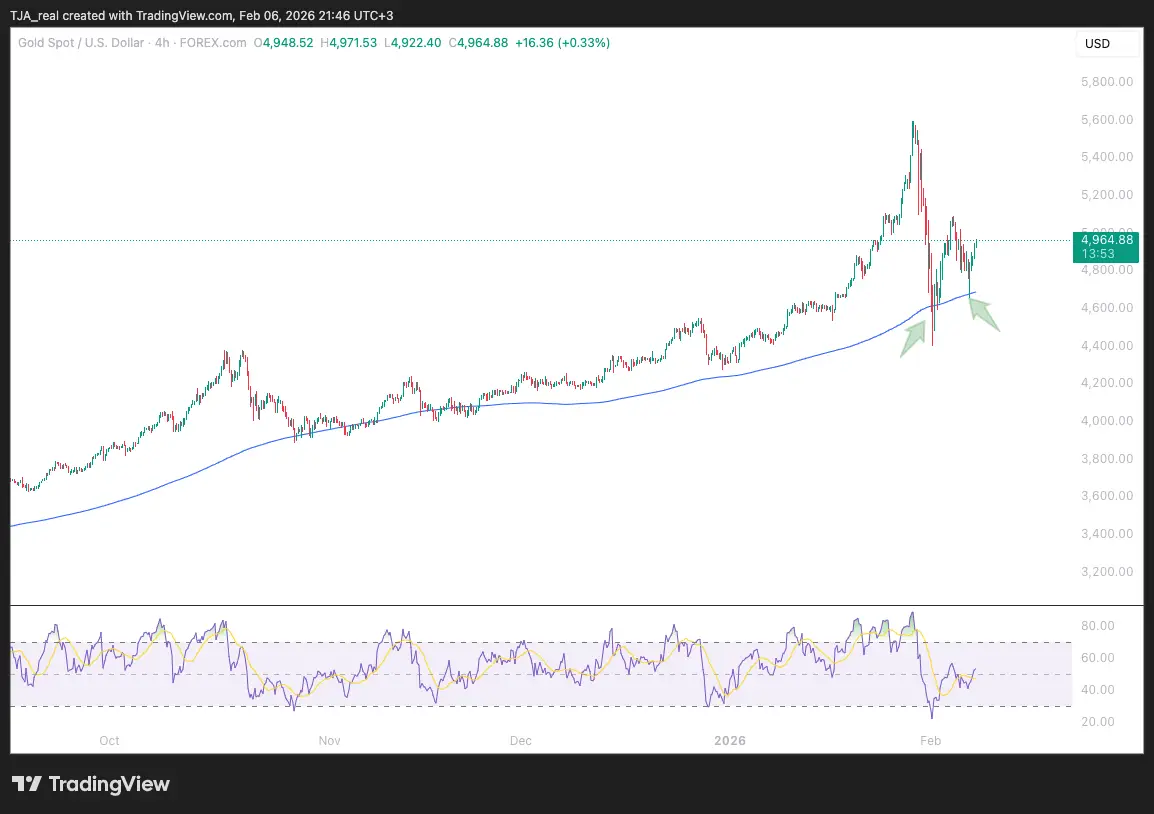Click the 5,600.00 price axis label
This screenshot has width=1154, height=814.
[x=1106, y=119]
